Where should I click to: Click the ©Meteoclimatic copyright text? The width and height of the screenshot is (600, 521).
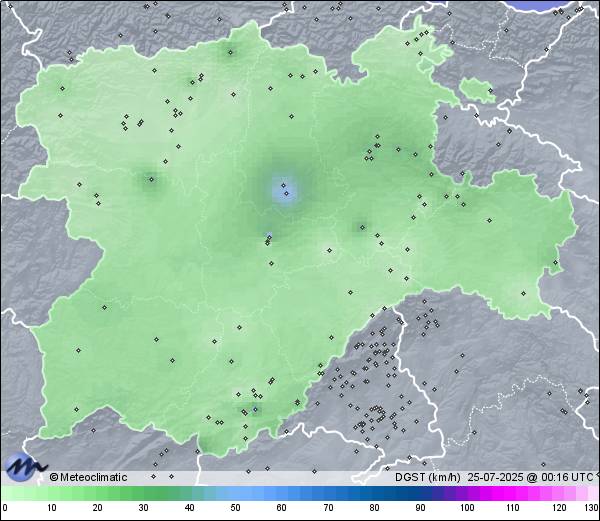pyautogui.click(x=88, y=477)
